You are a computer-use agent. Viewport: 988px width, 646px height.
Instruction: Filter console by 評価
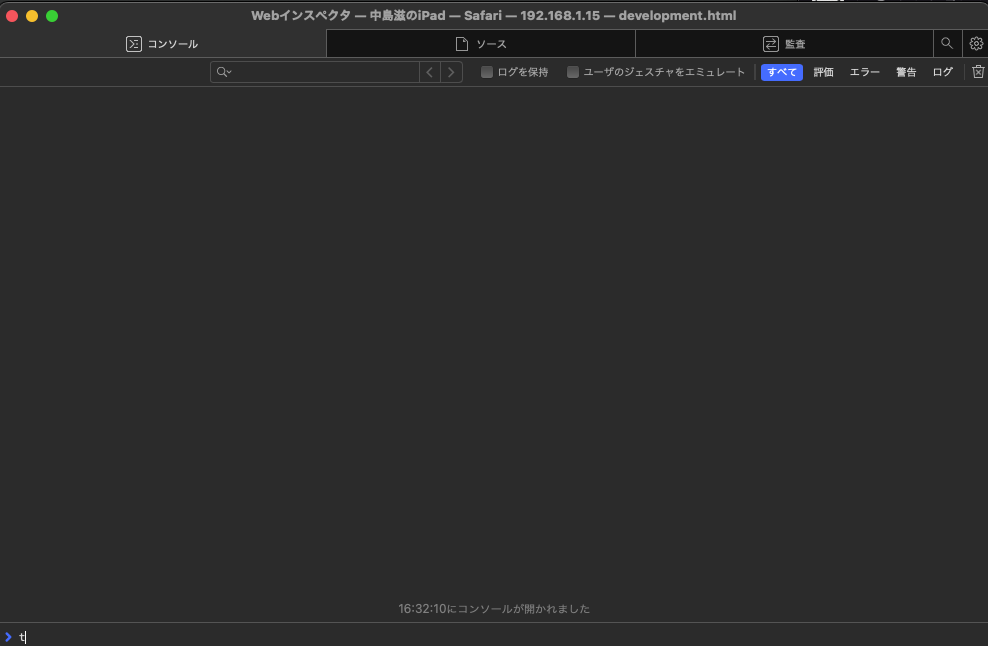823,72
